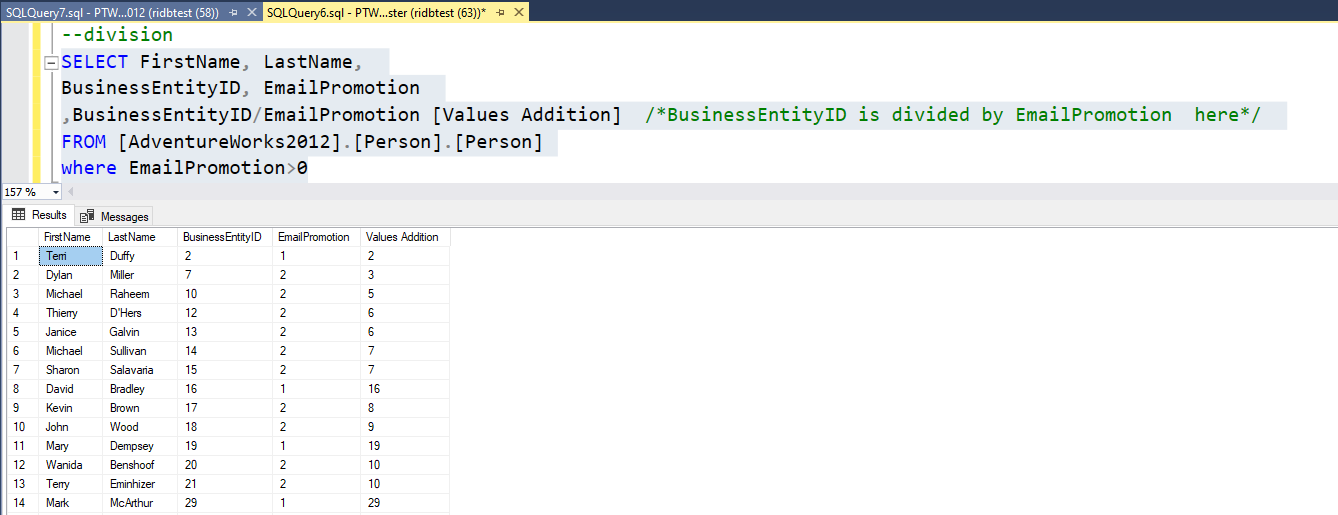The height and width of the screenshot is (515, 1338).
Task: Click the BusinessEntityID column header
Action: click(x=224, y=237)
